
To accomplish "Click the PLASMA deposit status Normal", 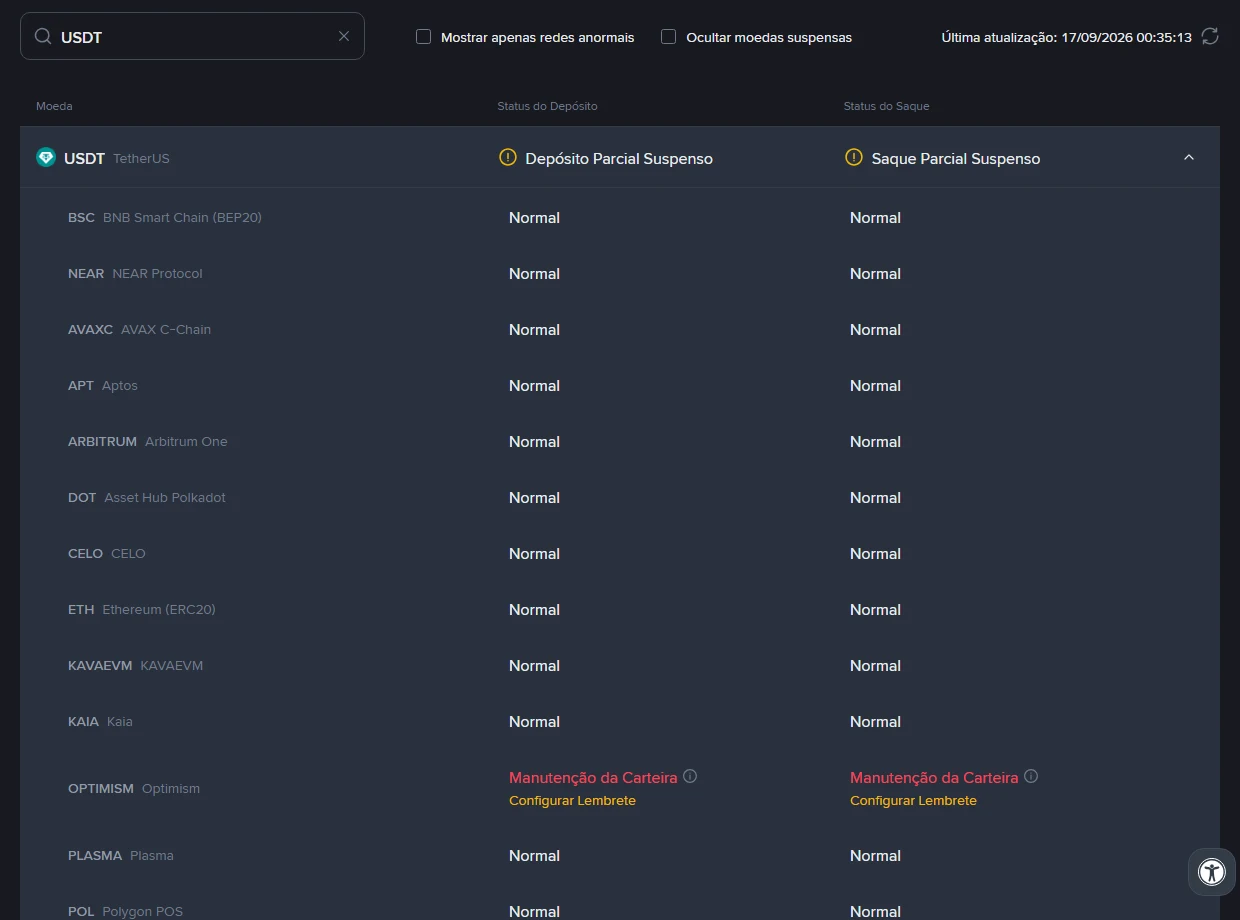I will point(534,856).
